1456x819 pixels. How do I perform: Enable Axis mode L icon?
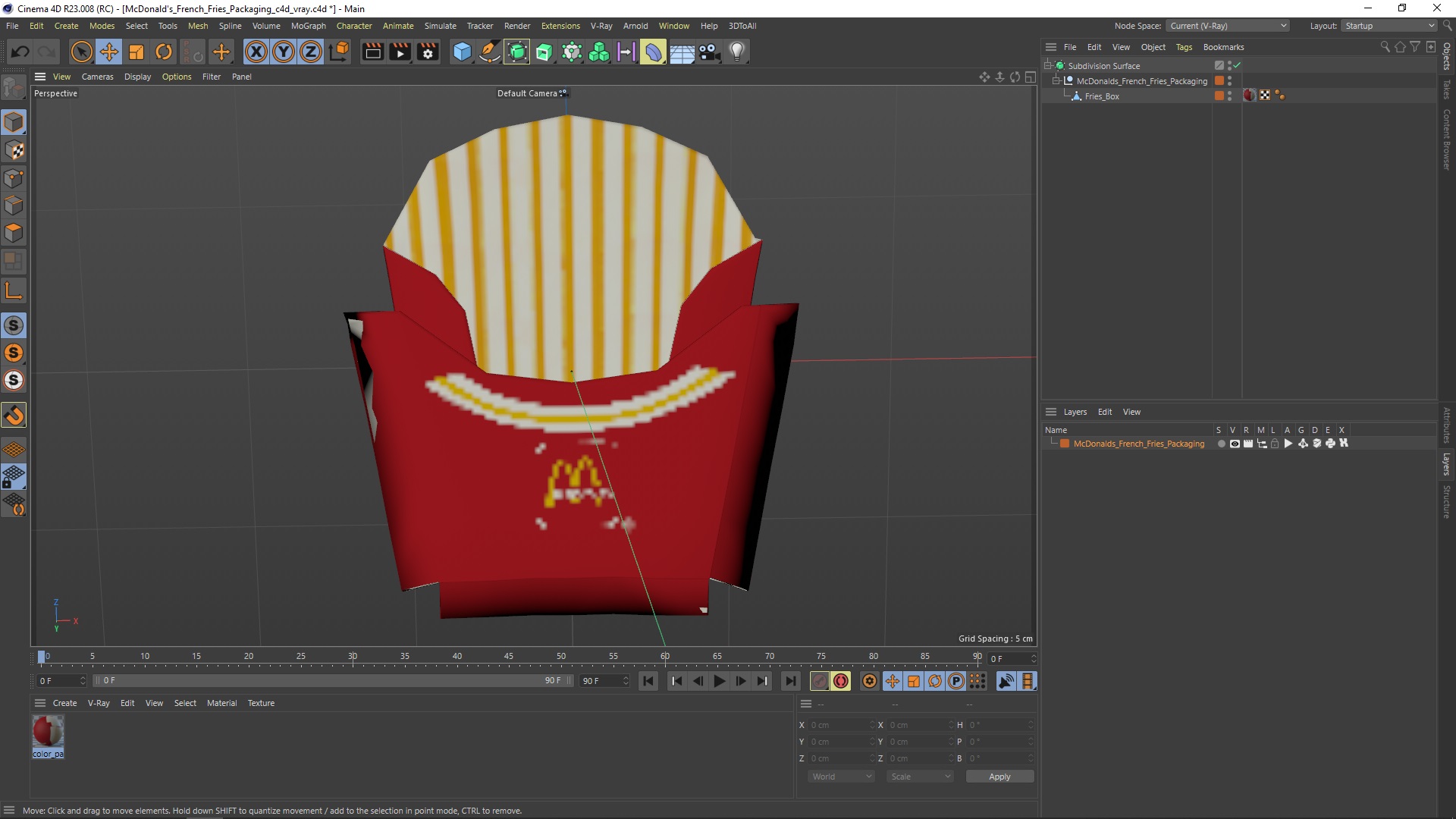(14, 290)
